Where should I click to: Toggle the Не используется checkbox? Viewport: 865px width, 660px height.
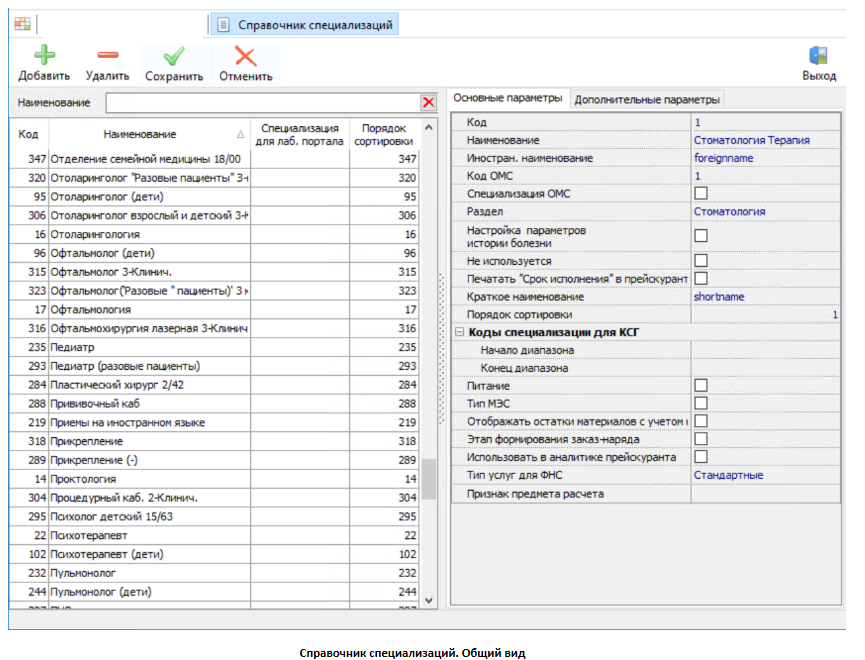(701, 261)
